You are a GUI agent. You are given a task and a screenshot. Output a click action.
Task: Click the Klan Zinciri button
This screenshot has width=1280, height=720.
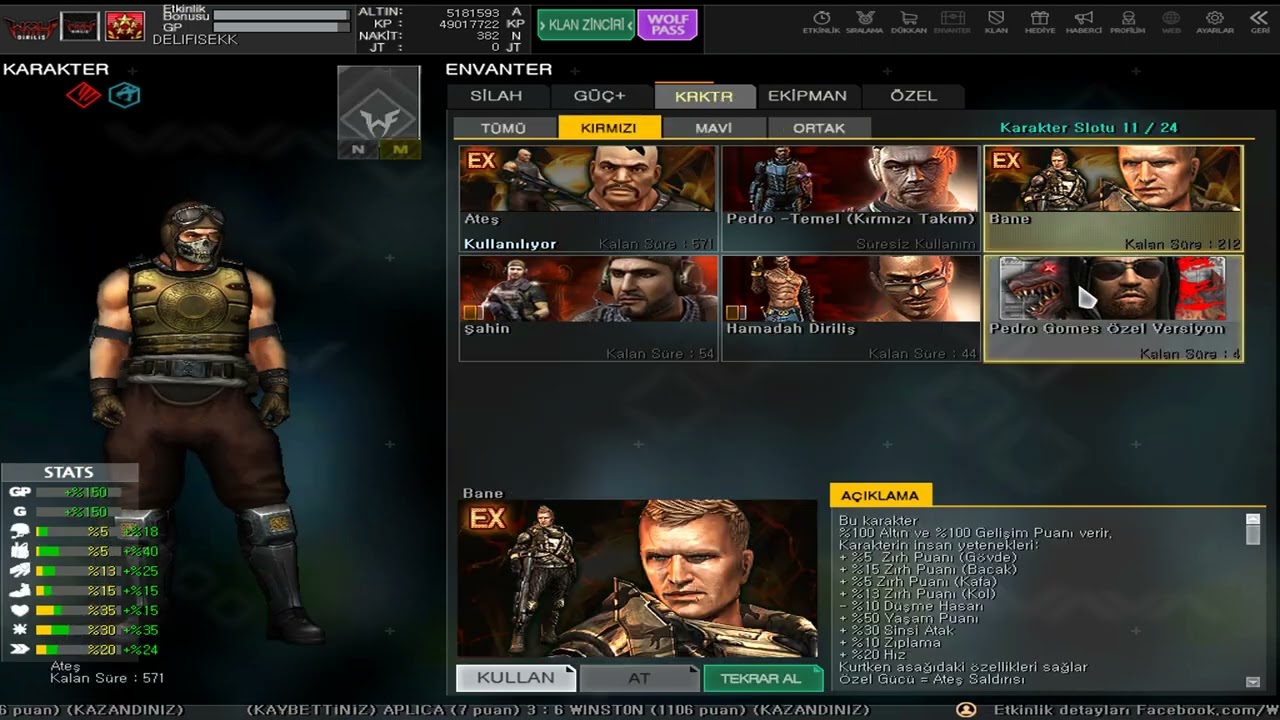[586, 25]
